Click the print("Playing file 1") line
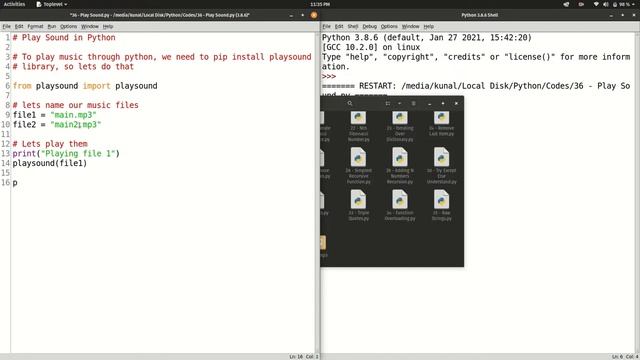 coord(66,153)
